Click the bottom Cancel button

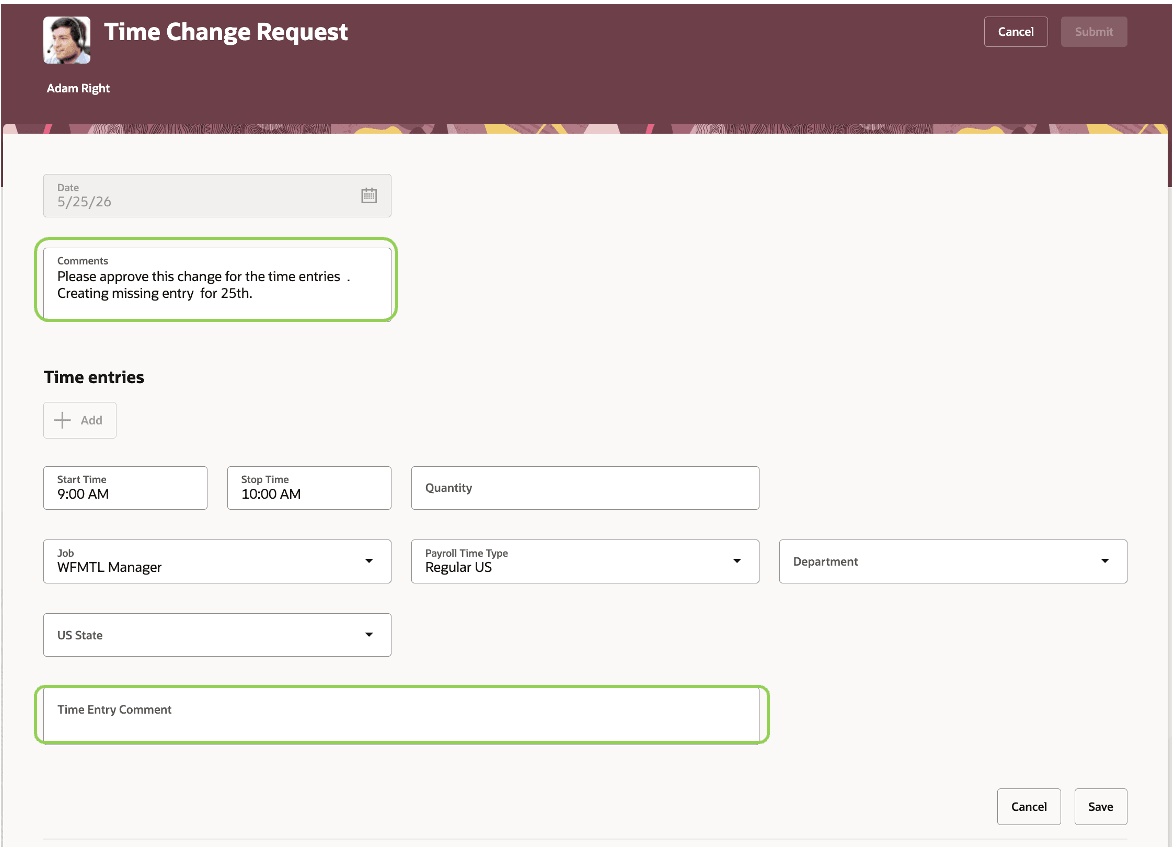coord(1028,807)
